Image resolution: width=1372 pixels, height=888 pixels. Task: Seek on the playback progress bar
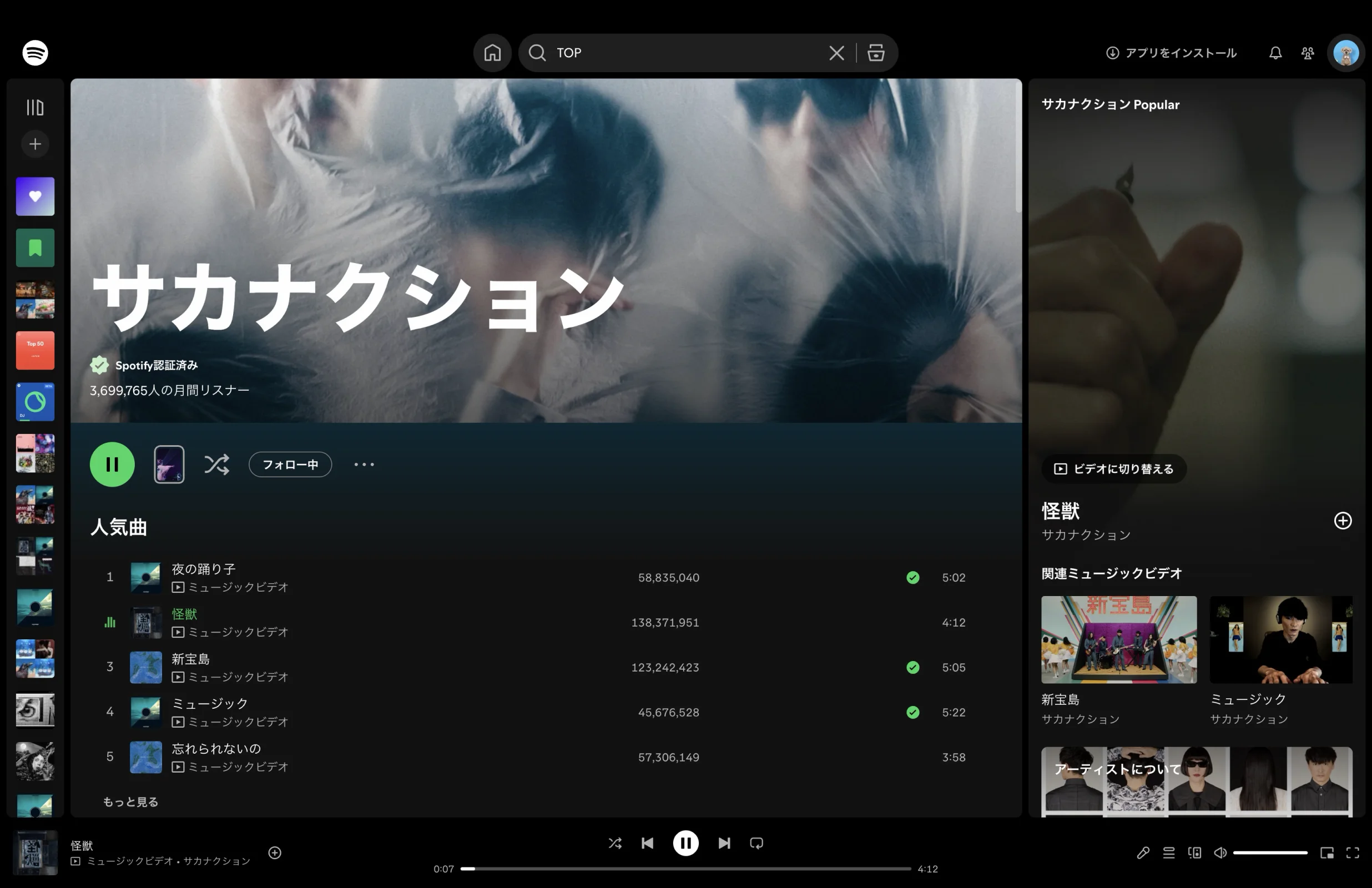point(685,869)
